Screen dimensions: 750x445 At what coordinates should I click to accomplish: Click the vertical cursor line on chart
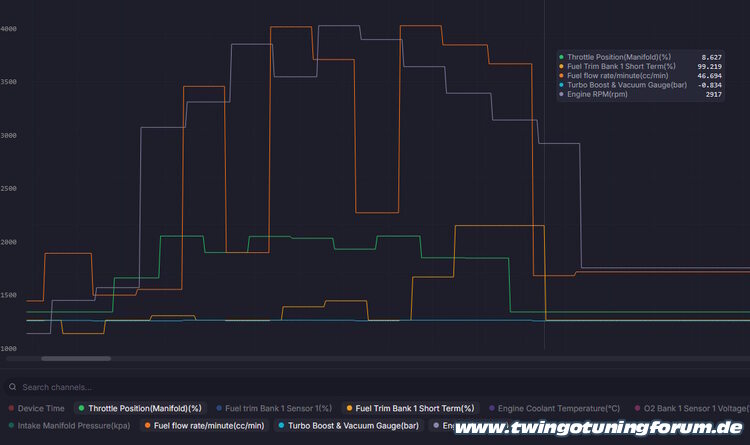pos(544,191)
